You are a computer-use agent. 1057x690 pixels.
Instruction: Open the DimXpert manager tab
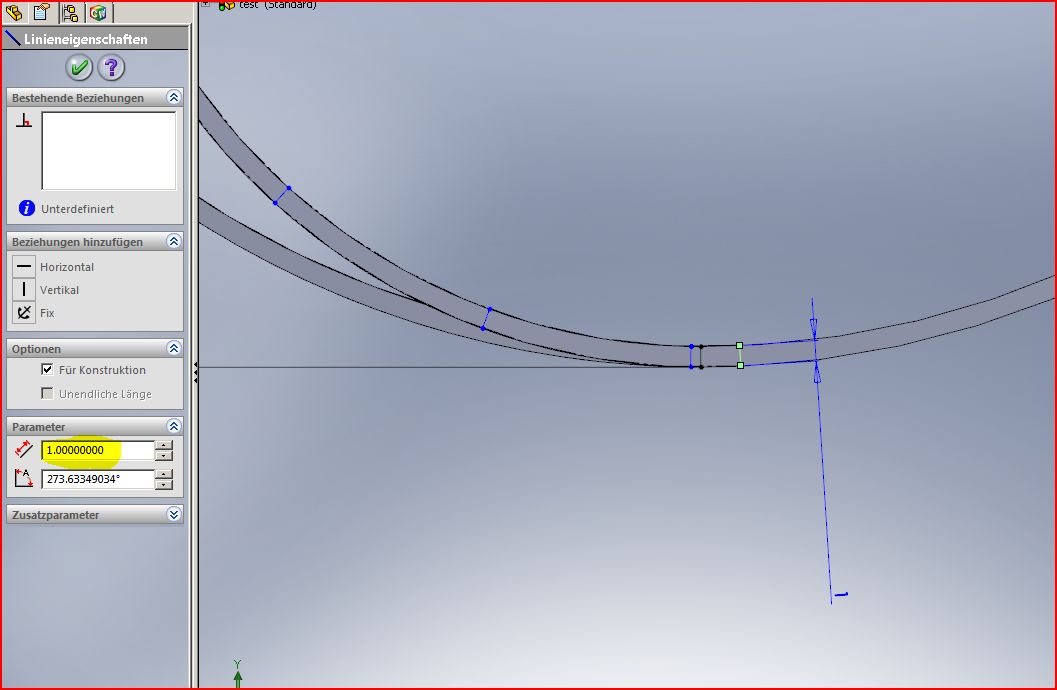[98, 11]
